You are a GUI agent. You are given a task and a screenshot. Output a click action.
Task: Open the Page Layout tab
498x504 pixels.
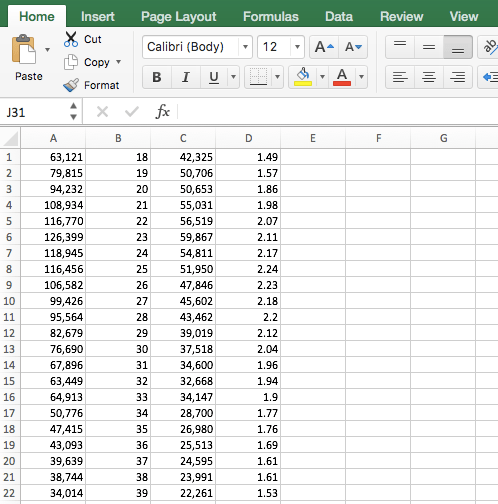pyautogui.click(x=179, y=16)
